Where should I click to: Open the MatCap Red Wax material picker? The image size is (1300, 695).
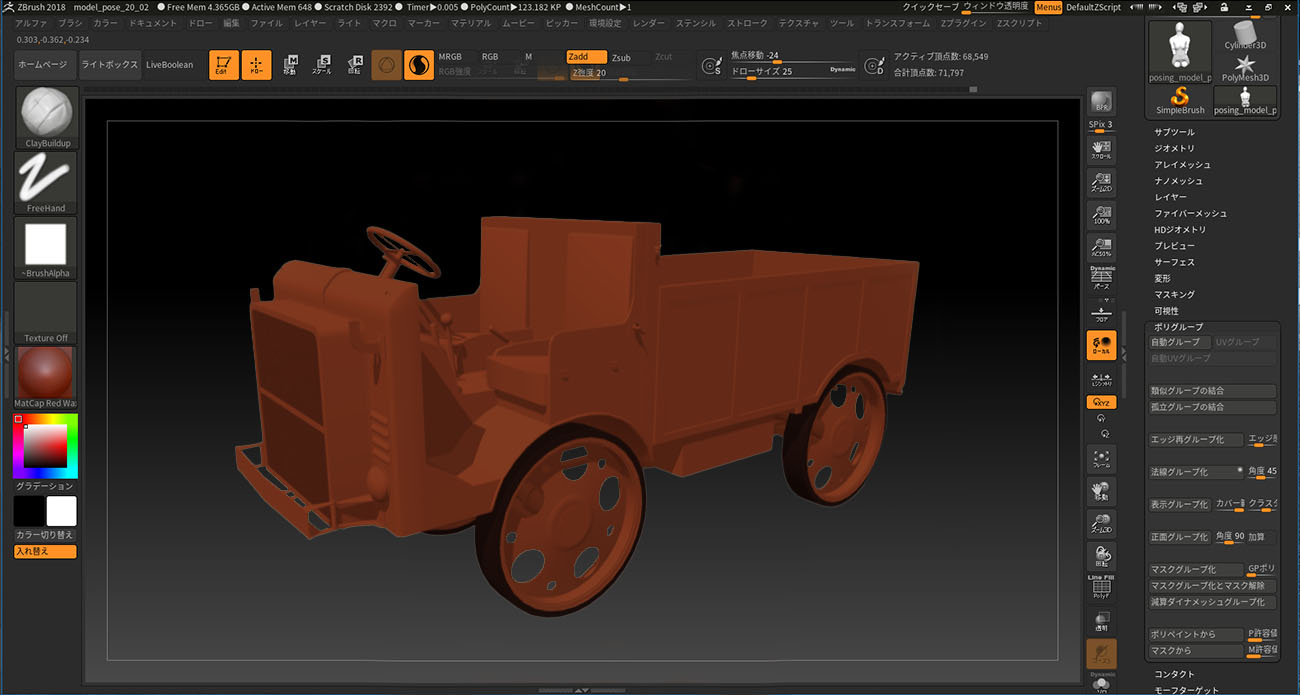point(46,373)
